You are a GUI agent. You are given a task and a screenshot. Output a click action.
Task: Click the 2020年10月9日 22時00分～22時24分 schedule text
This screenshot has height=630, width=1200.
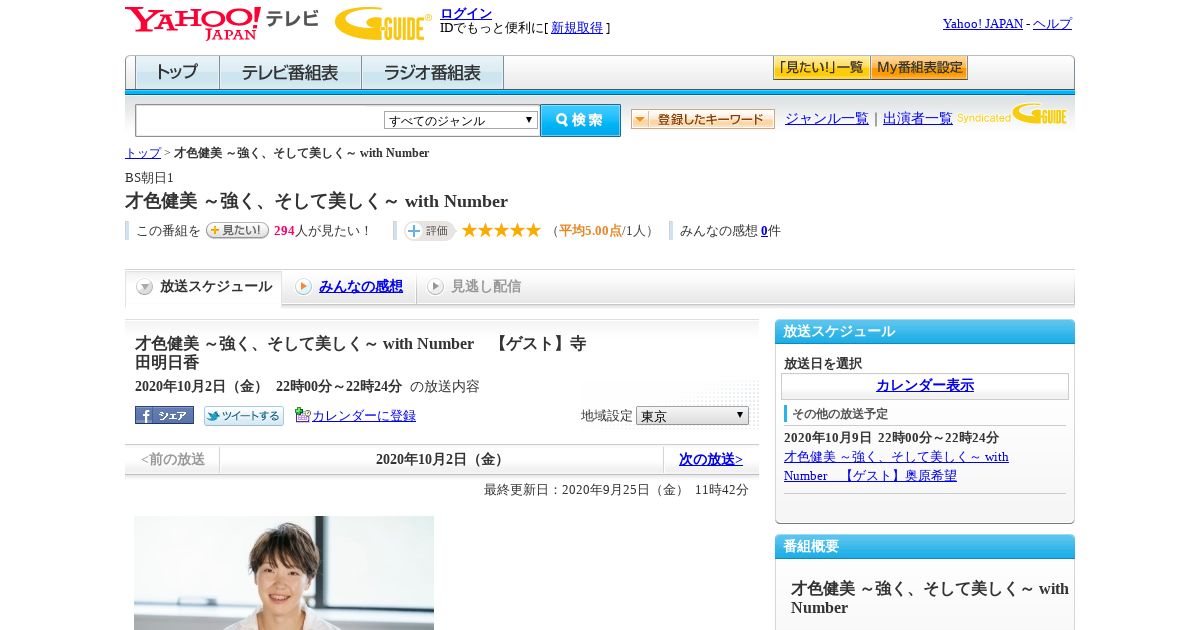pyautogui.click(x=891, y=438)
